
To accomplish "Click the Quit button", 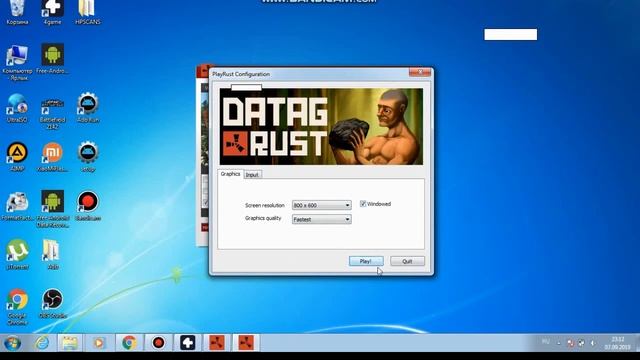I will pos(407,261).
